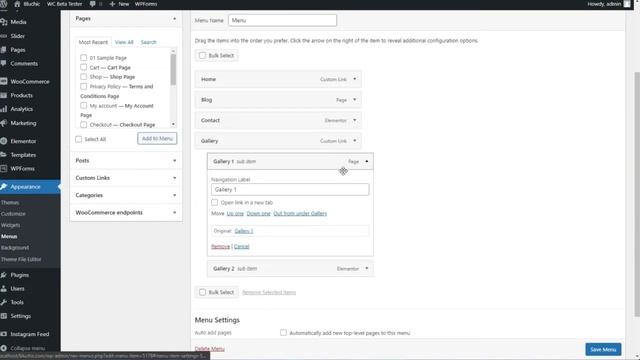Click the Menu Name input field
This screenshot has height=360, width=640.
coord(282,20)
